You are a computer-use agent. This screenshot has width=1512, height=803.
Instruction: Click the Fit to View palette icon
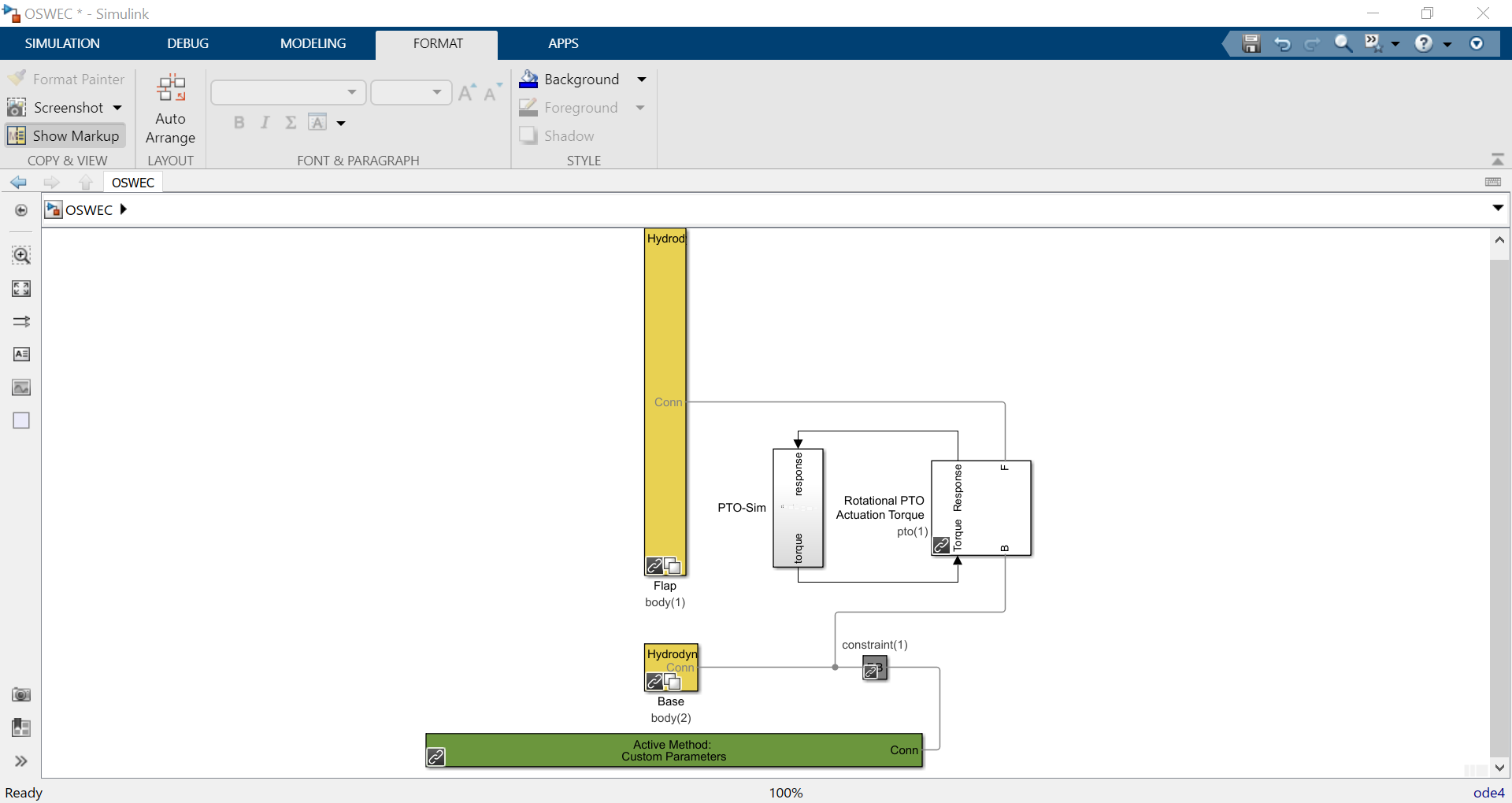coord(21,288)
